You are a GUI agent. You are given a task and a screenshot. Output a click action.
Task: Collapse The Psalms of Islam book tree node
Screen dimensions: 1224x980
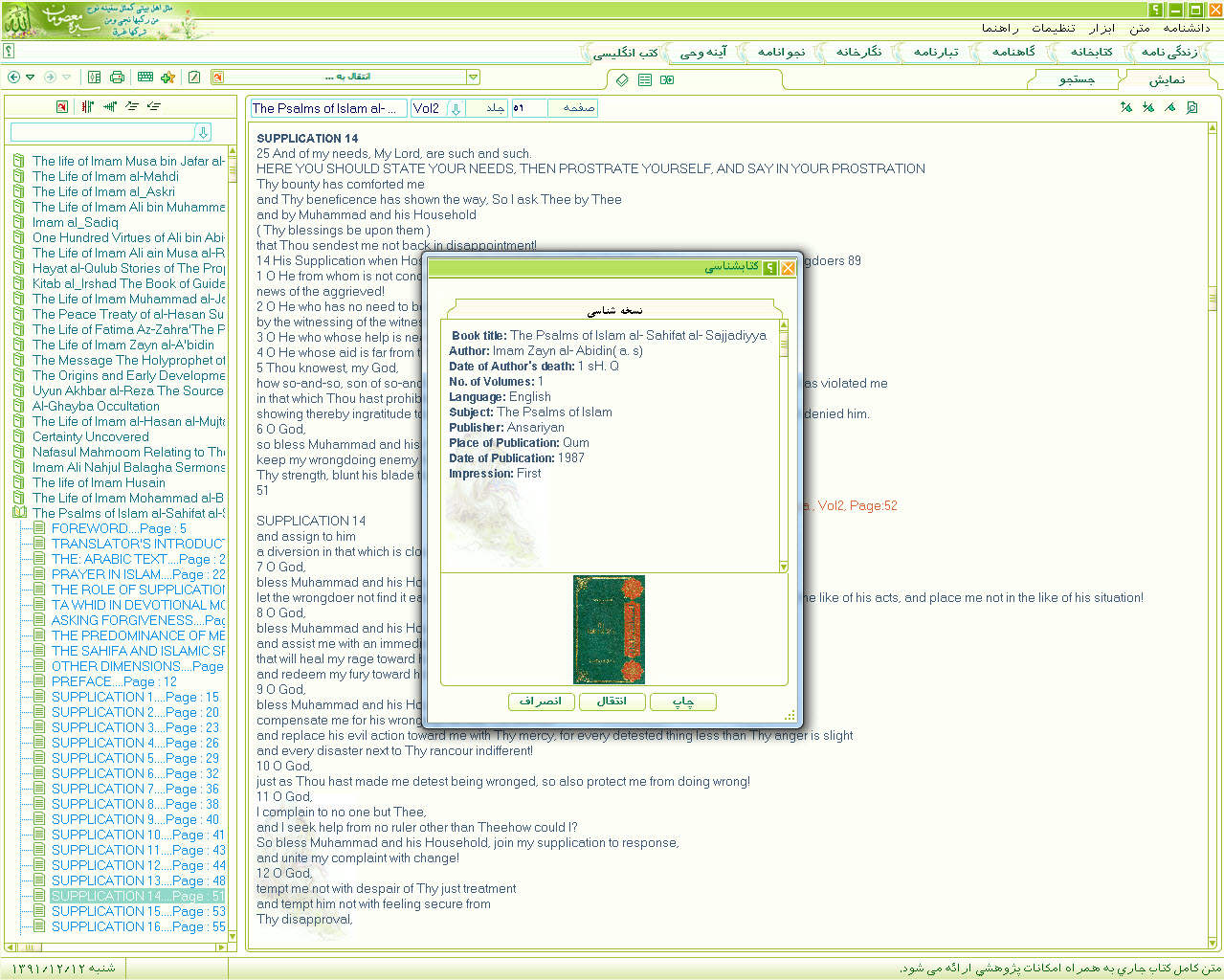coord(18,513)
